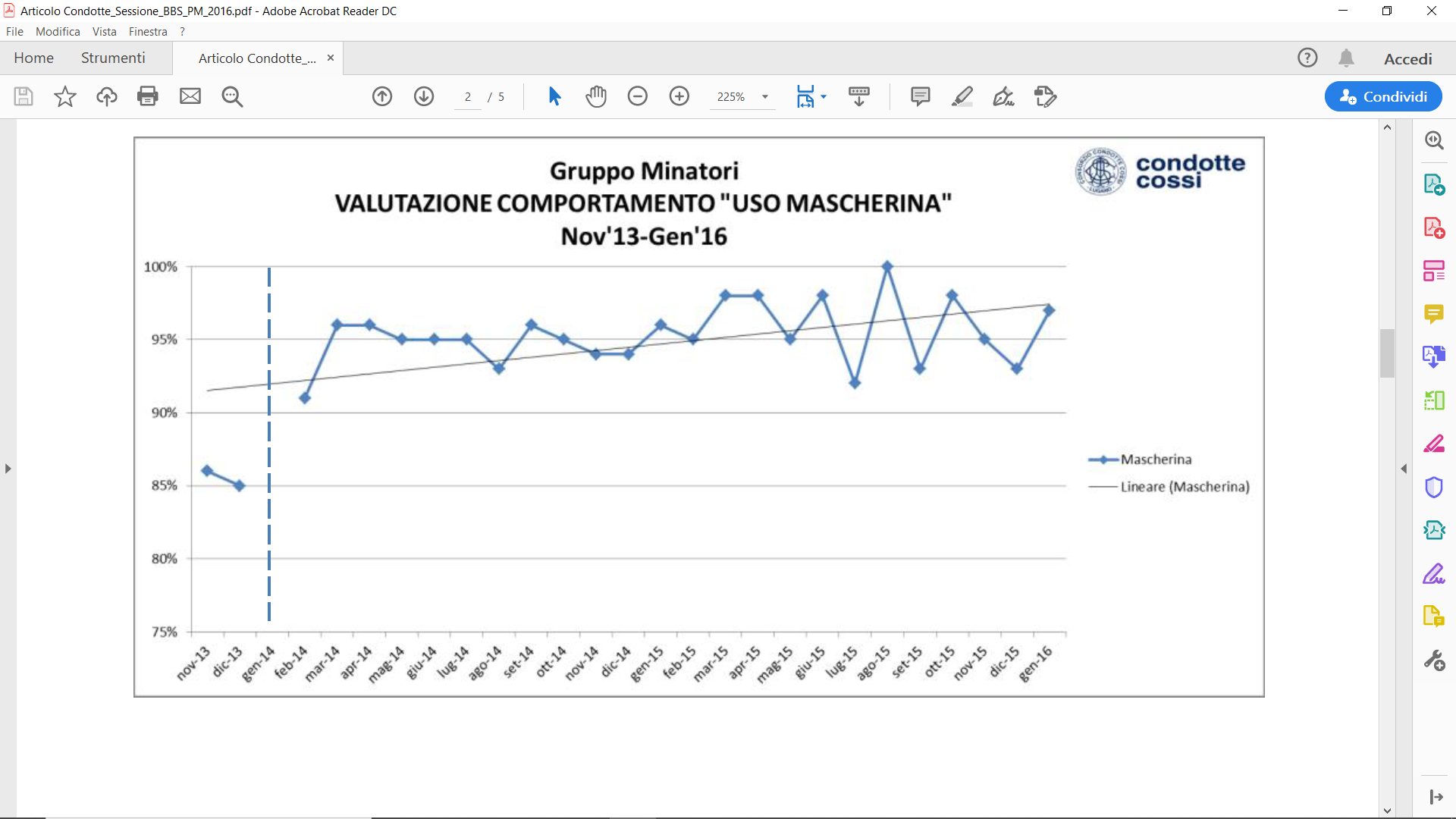
Task: Expand the fit page options dropdown arrow
Action: click(x=824, y=96)
